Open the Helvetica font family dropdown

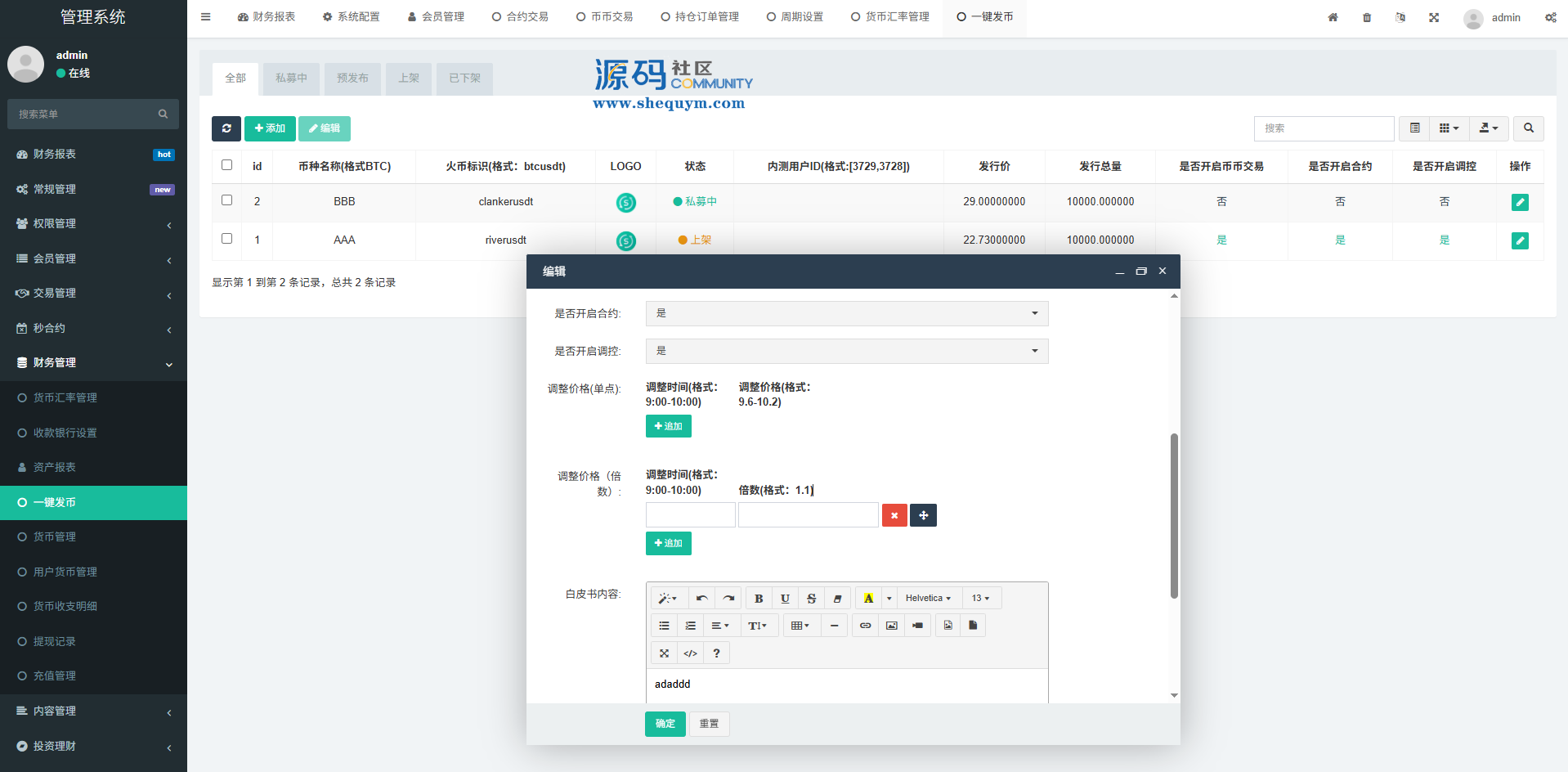[928, 599]
